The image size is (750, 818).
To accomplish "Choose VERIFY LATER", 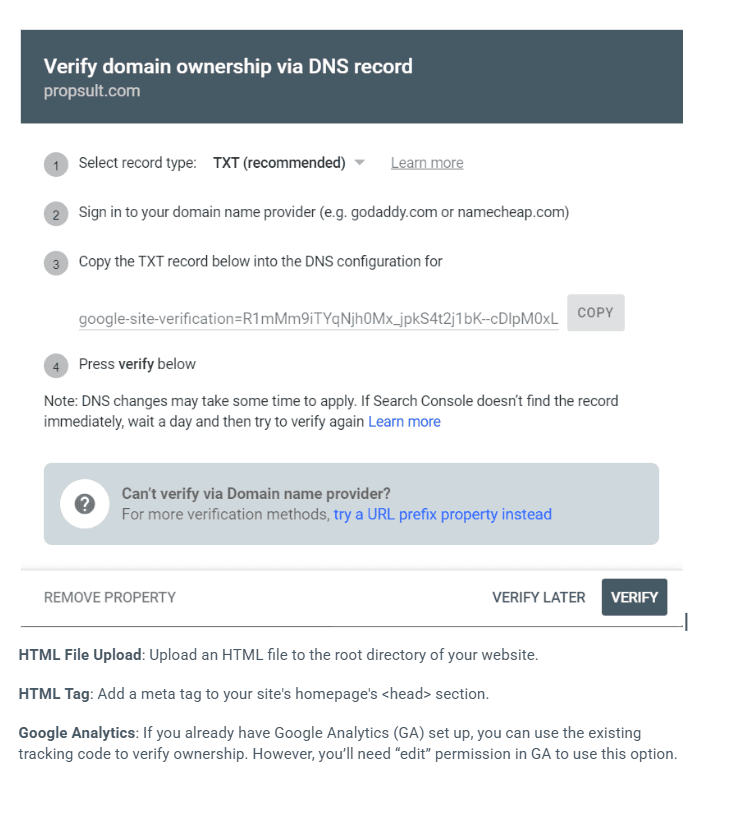I will tap(538, 597).
